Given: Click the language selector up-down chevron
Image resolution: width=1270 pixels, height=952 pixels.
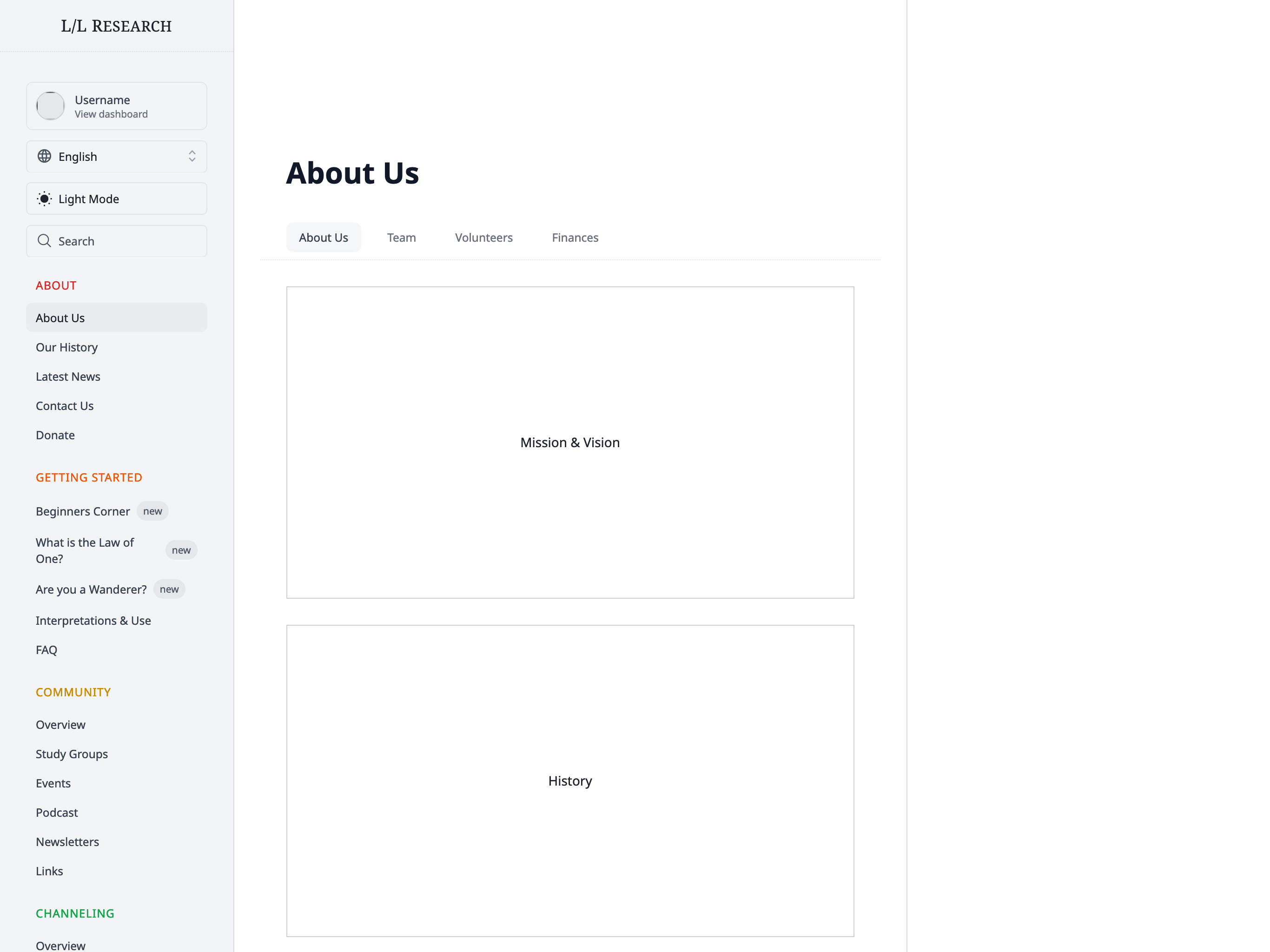Looking at the screenshot, I should click(192, 156).
